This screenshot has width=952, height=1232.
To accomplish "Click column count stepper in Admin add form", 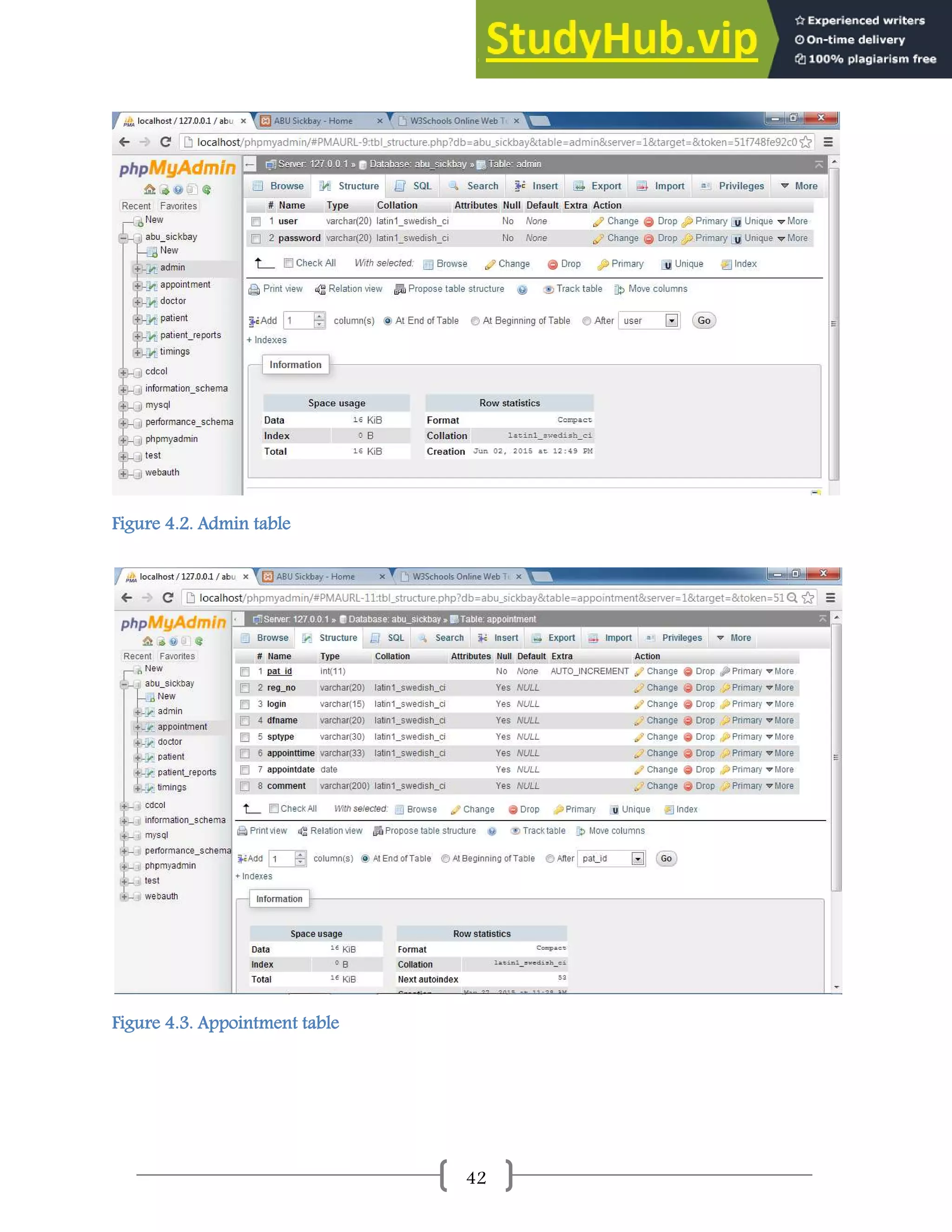I will 320,321.
